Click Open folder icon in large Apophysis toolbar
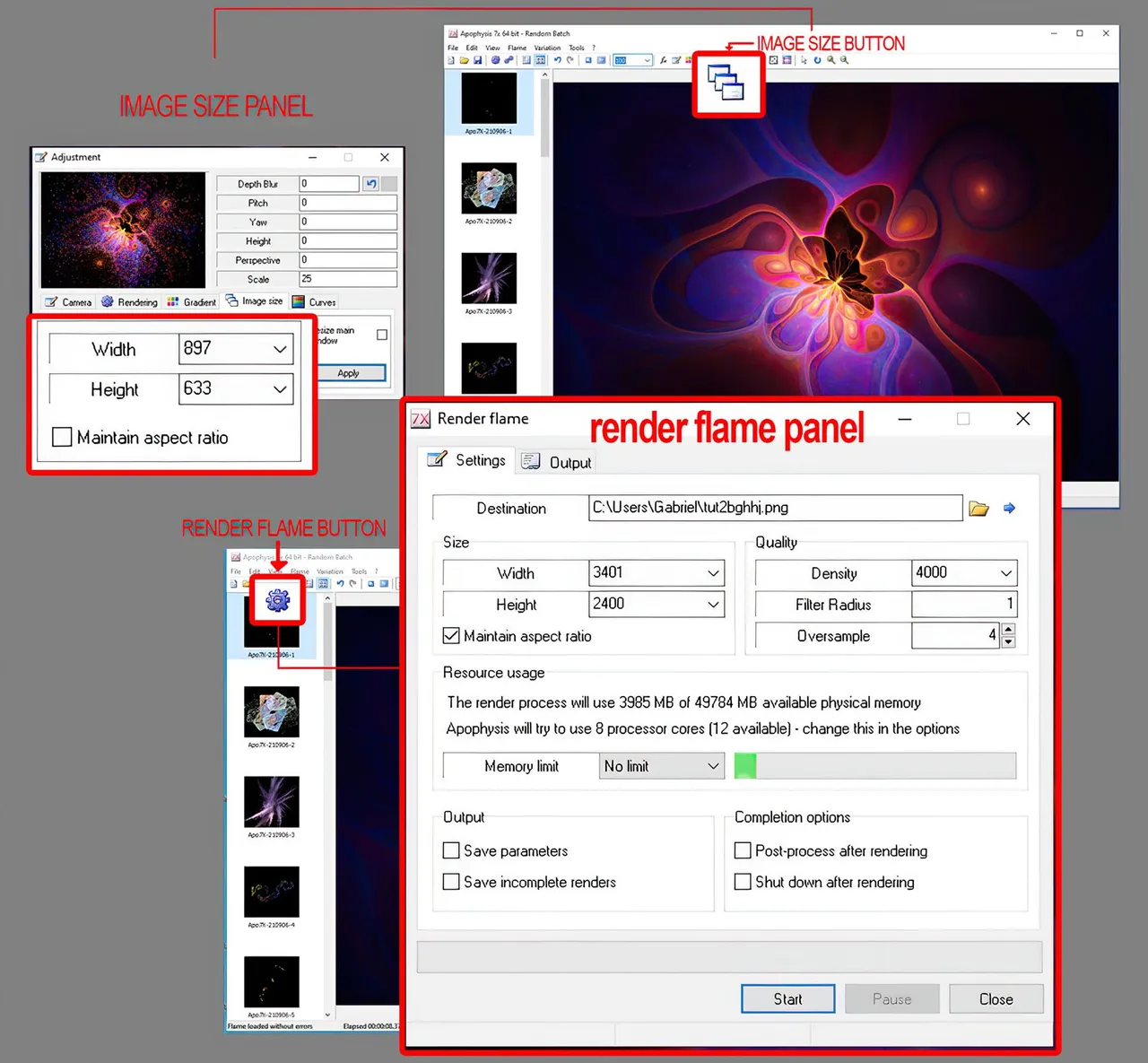The width and height of the screenshot is (1148, 1063). pyautogui.click(x=464, y=60)
